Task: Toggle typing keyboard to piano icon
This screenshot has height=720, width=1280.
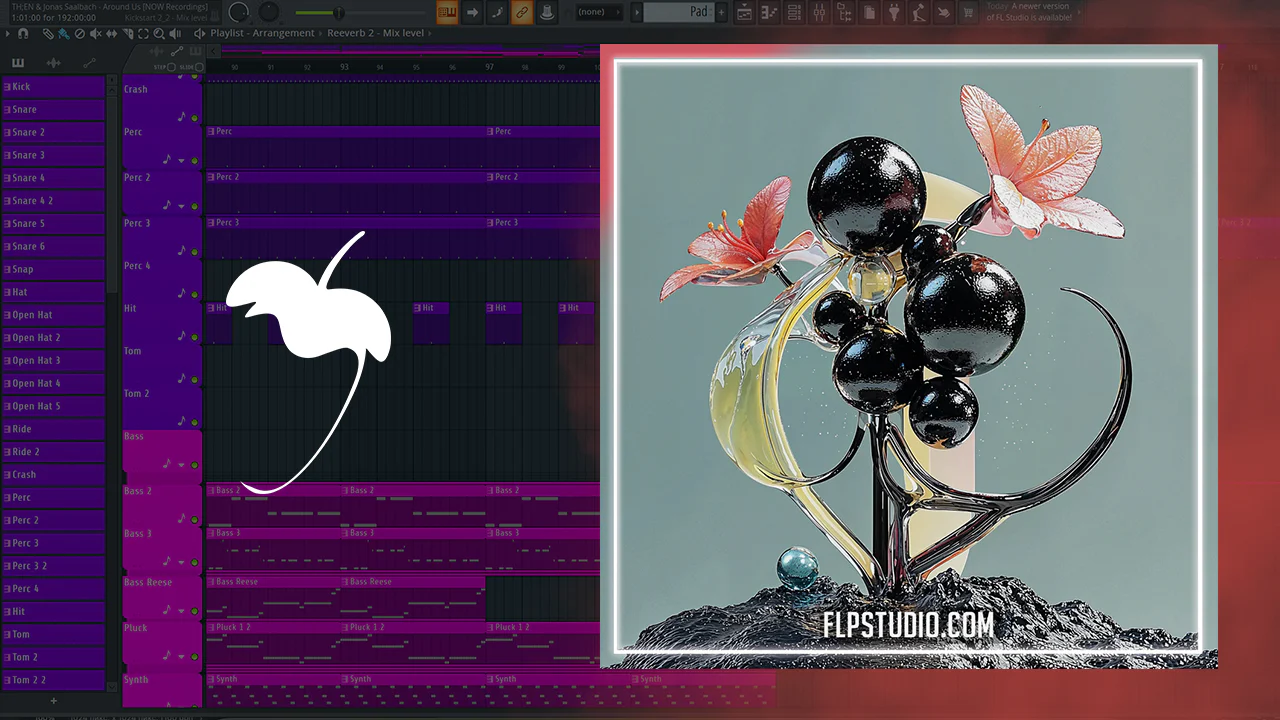Action: (447, 12)
